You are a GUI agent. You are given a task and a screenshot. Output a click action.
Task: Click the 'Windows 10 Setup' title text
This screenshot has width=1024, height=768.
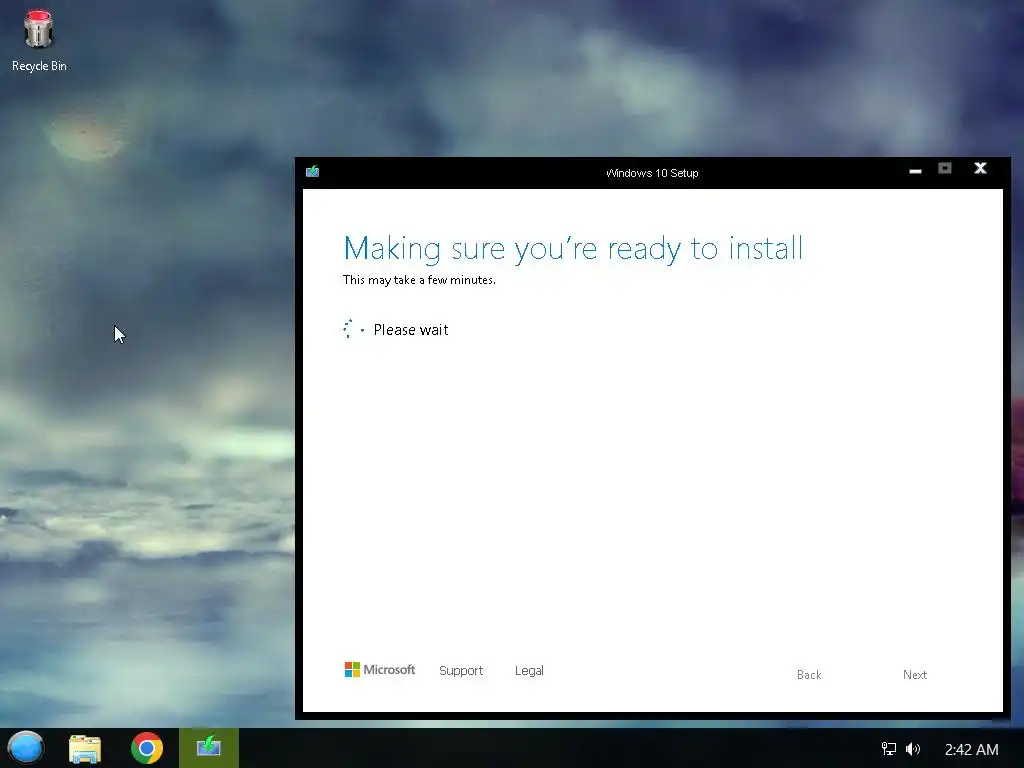[652, 173]
